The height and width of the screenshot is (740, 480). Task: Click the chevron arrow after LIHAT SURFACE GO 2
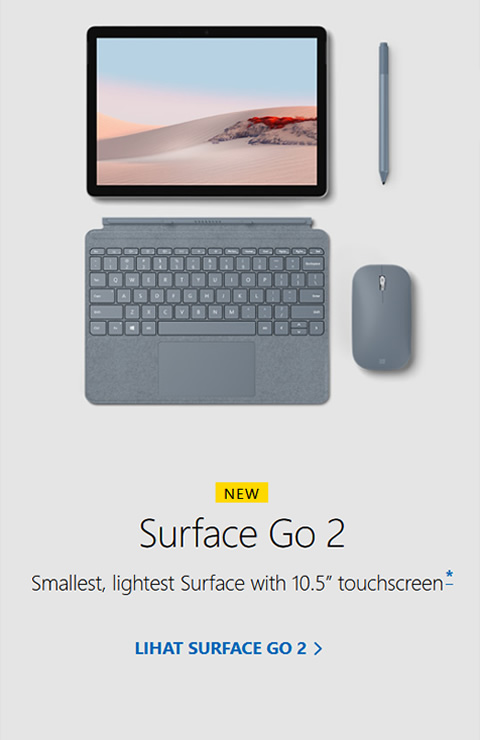[318, 648]
